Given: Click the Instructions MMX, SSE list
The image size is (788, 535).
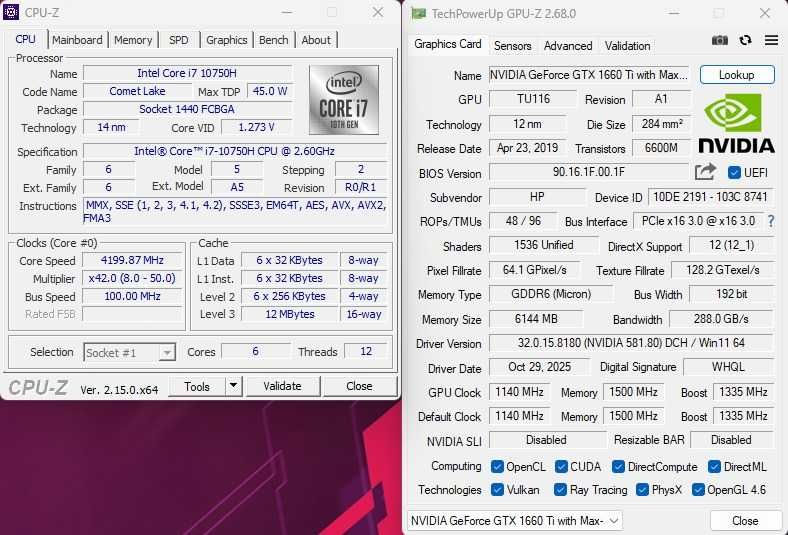Looking at the screenshot, I should coord(235,211).
